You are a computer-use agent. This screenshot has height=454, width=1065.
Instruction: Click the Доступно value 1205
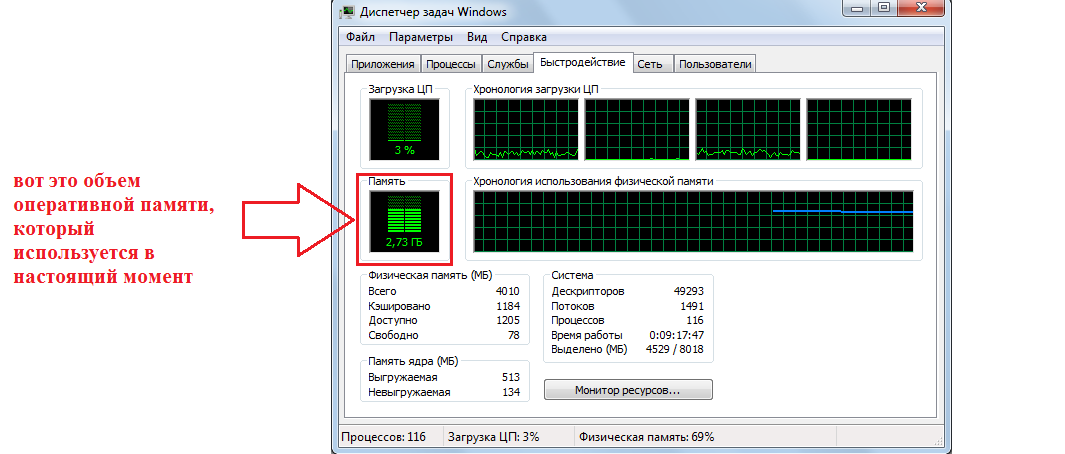pyautogui.click(x=508, y=320)
